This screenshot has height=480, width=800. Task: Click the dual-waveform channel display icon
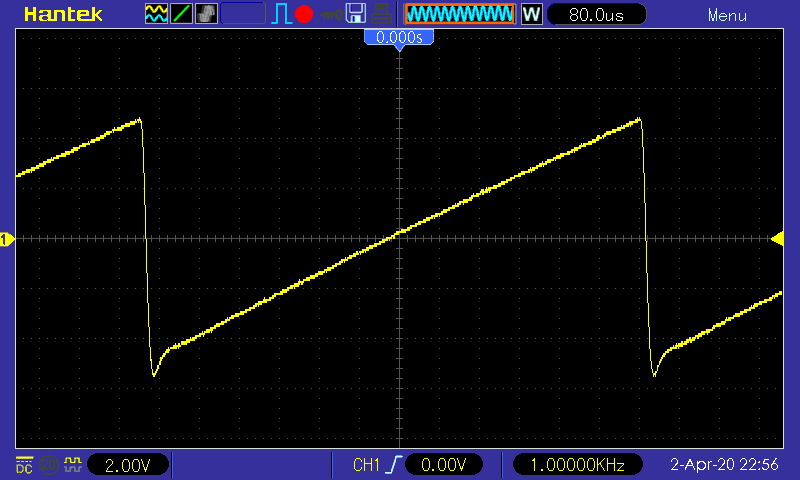[x=156, y=14]
